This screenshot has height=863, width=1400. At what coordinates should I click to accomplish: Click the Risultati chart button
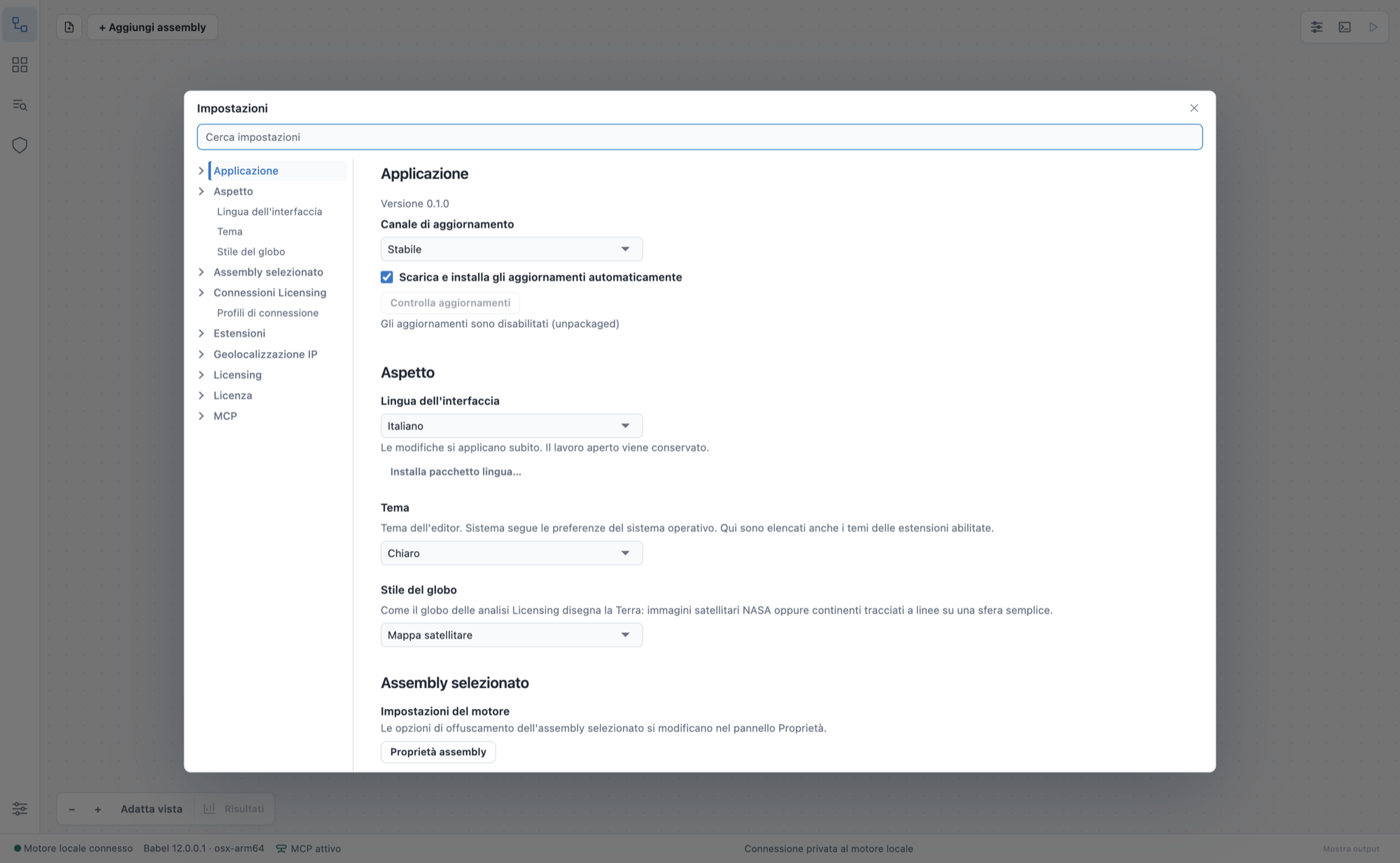[x=234, y=808]
